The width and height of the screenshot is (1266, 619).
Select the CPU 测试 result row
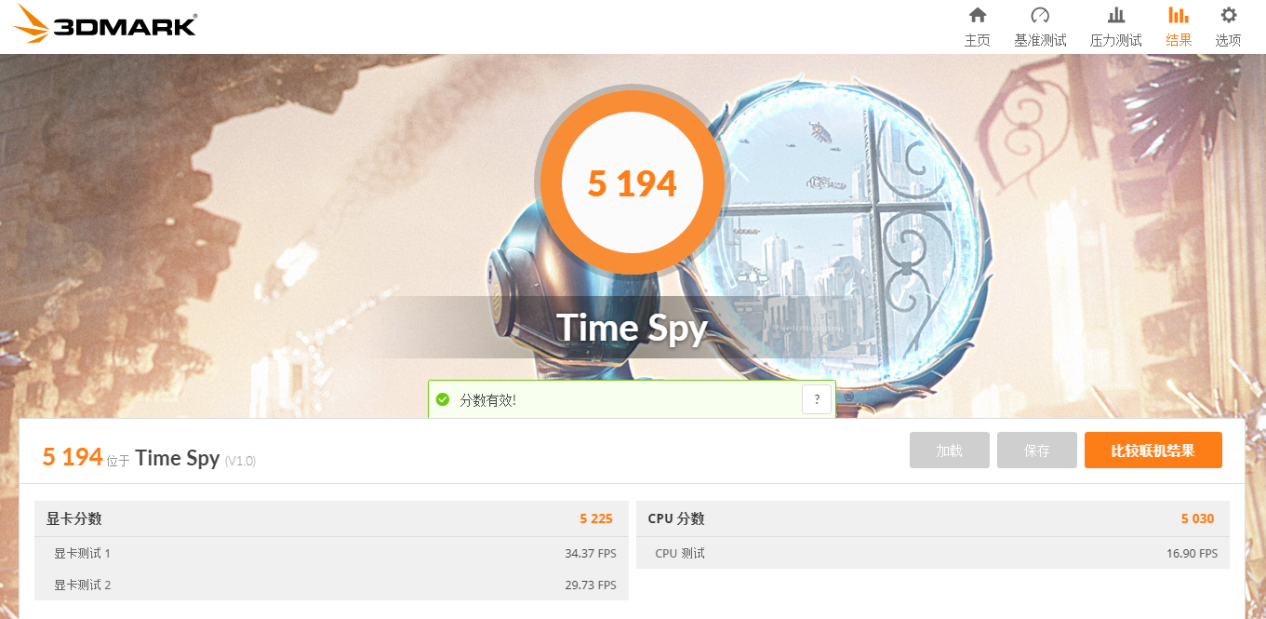point(933,553)
